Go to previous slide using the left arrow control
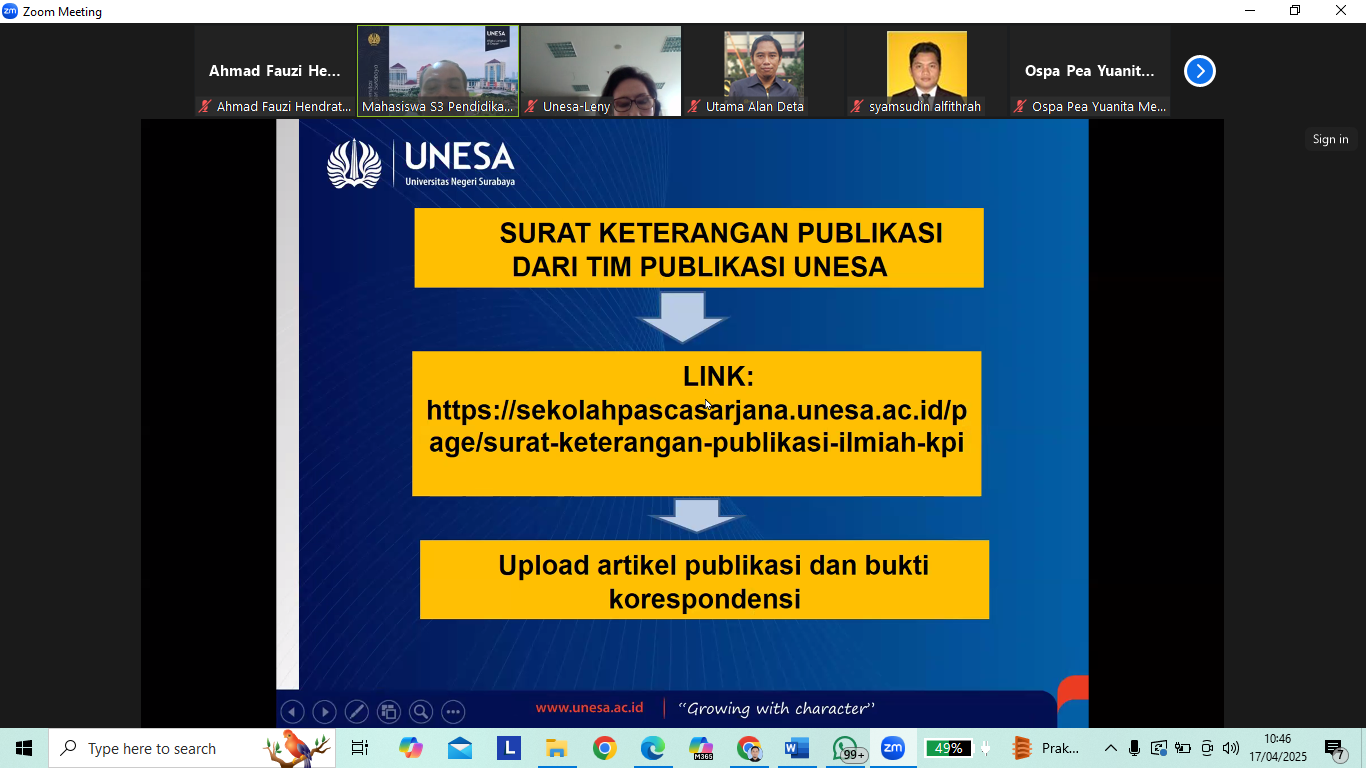The image size is (1366, 768). [x=292, y=712]
